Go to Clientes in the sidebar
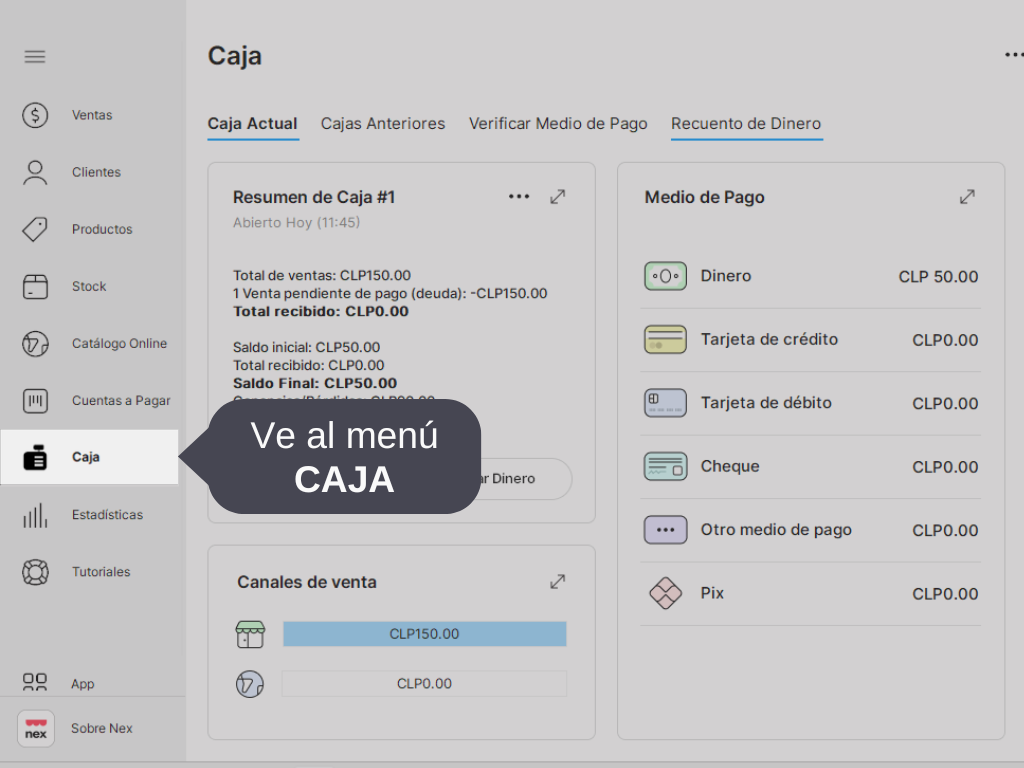 click(x=96, y=172)
